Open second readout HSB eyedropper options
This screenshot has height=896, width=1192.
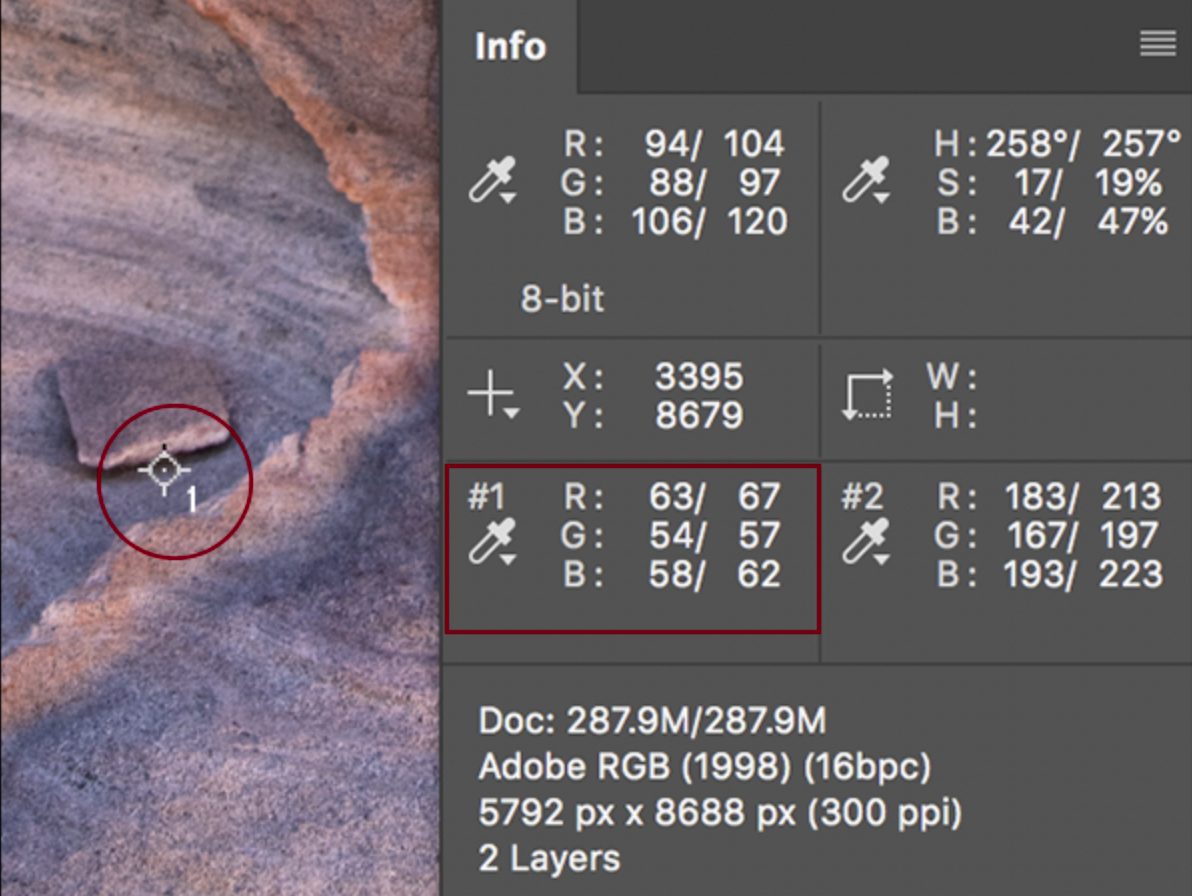867,180
